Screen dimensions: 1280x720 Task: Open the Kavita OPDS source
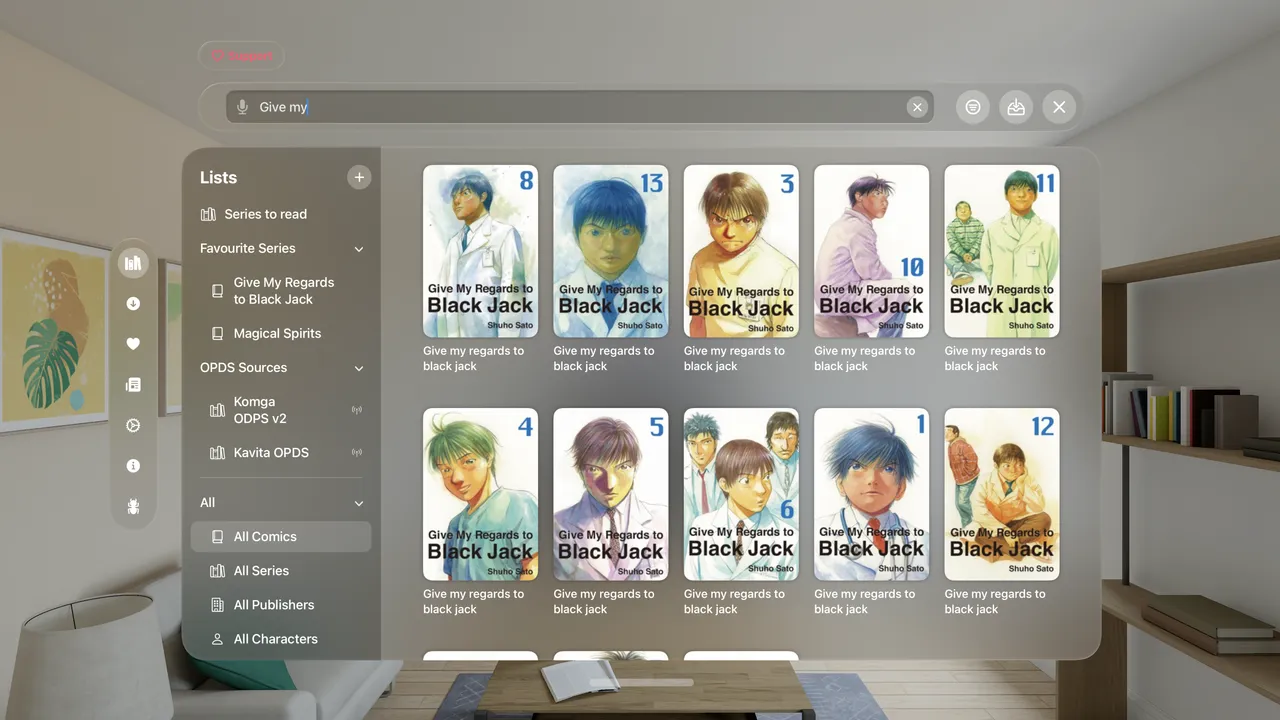pyautogui.click(x=281, y=452)
